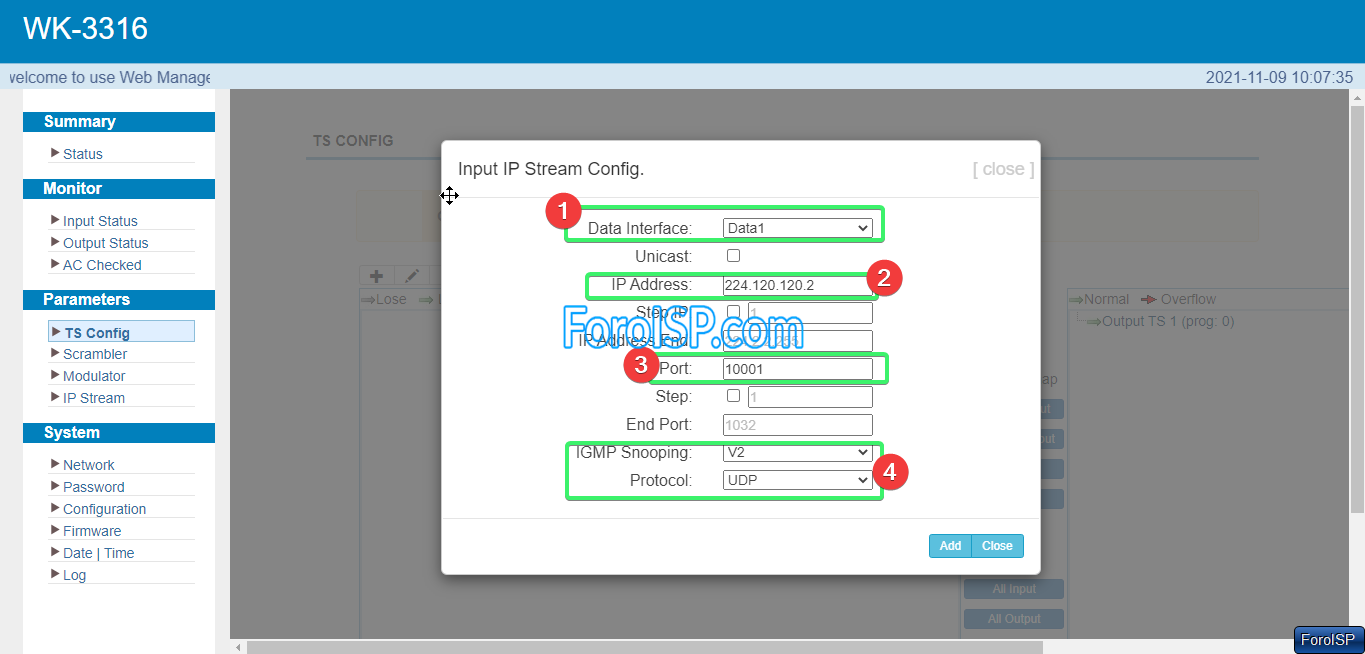Open the Data Interface dropdown

coord(797,228)
